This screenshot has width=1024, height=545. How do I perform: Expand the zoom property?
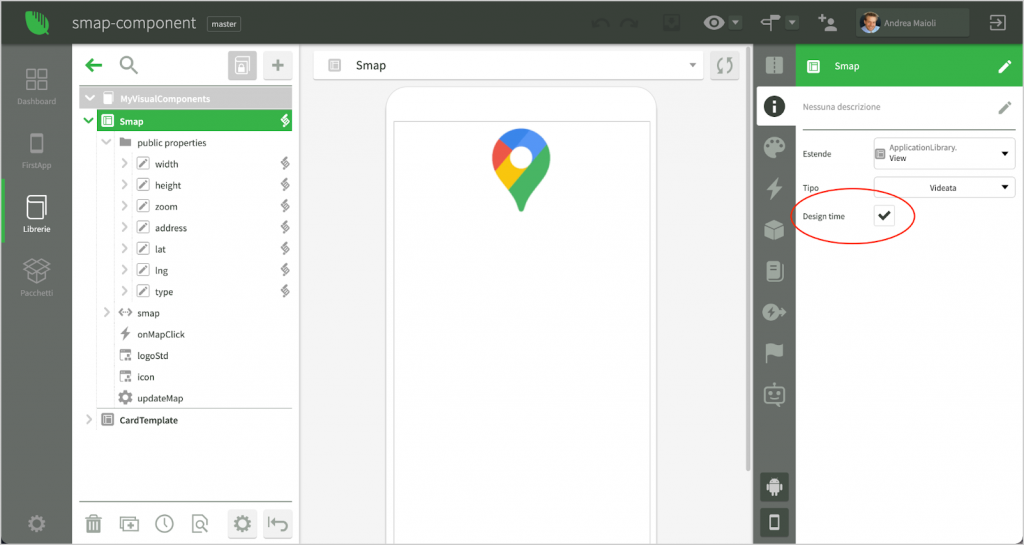point(124,206)
